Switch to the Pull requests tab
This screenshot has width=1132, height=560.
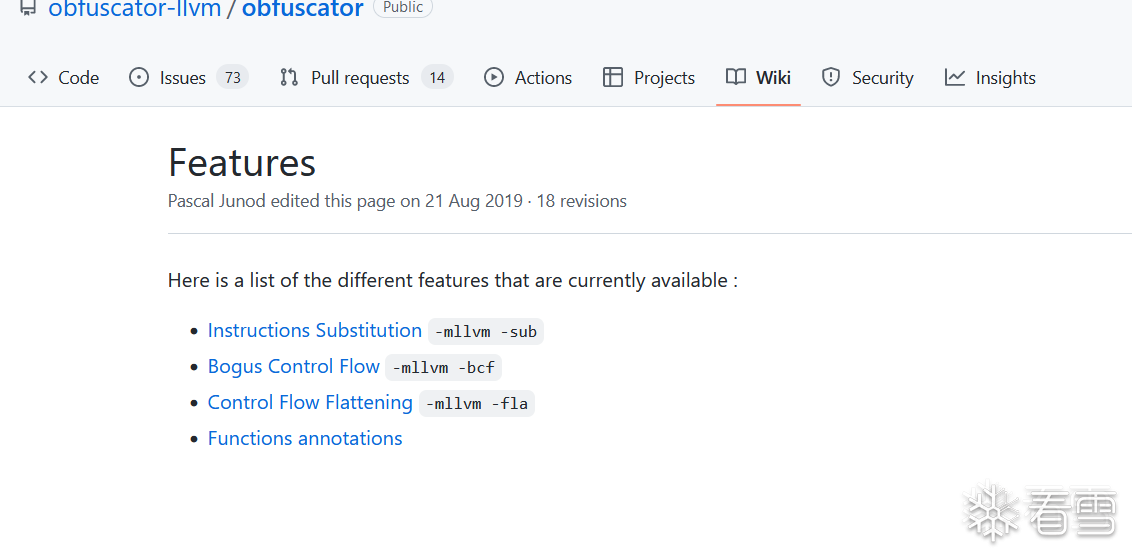(x=360, y=78)
